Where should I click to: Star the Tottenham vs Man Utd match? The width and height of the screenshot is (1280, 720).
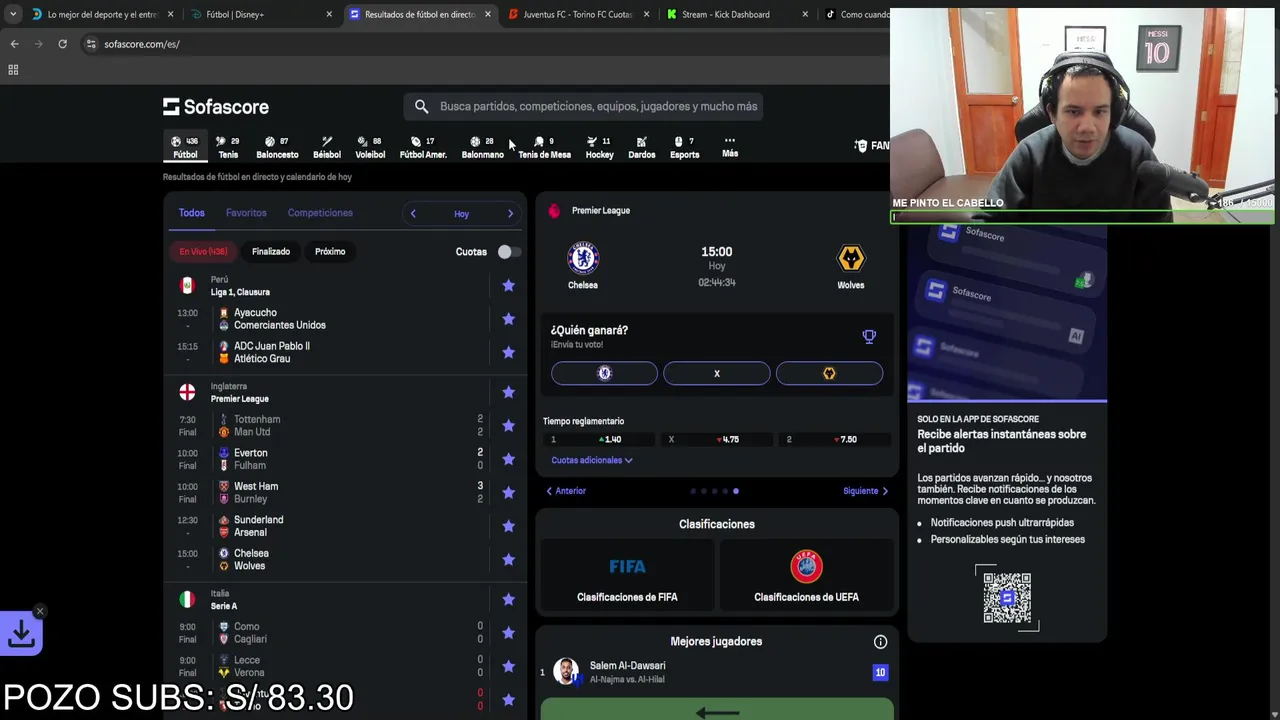point(508,426)
